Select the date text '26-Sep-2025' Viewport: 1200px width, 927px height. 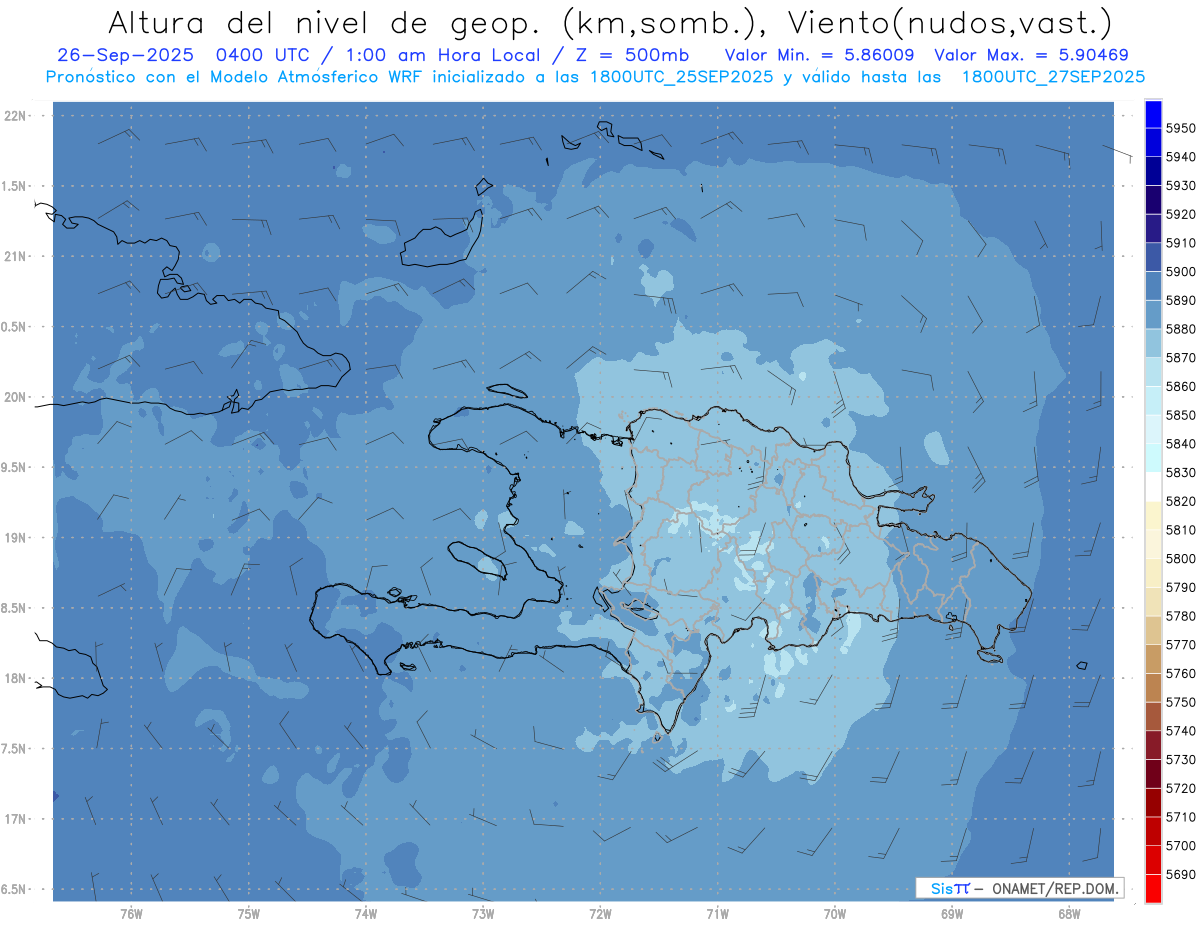click(124, 55)
